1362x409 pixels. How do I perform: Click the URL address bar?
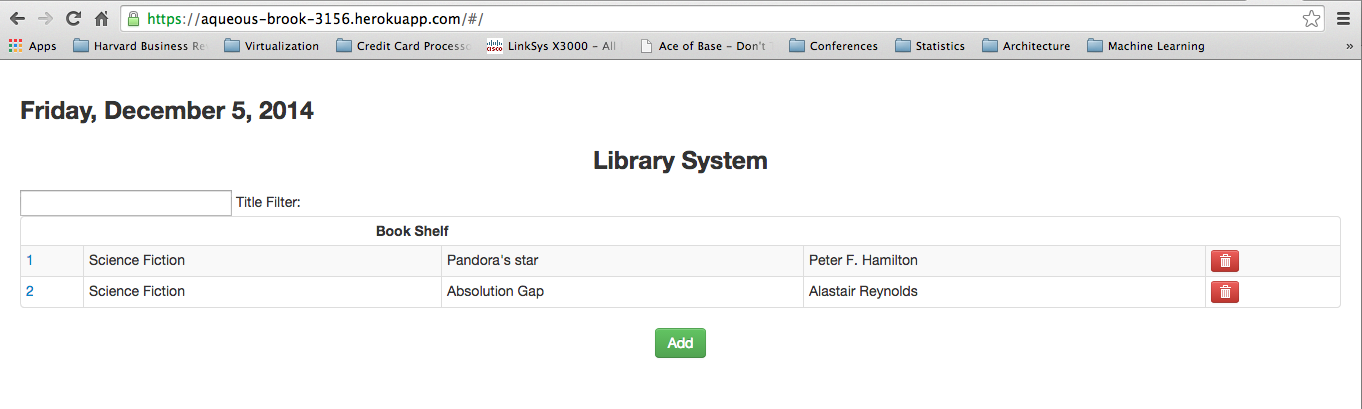[700, 19]
